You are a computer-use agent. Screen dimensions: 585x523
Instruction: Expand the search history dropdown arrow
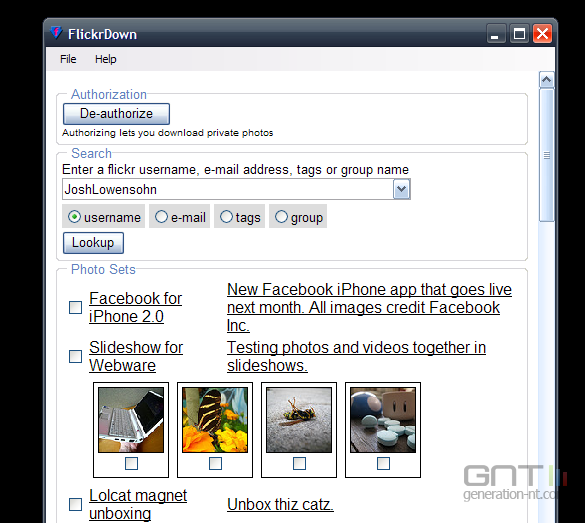(401, 189)
